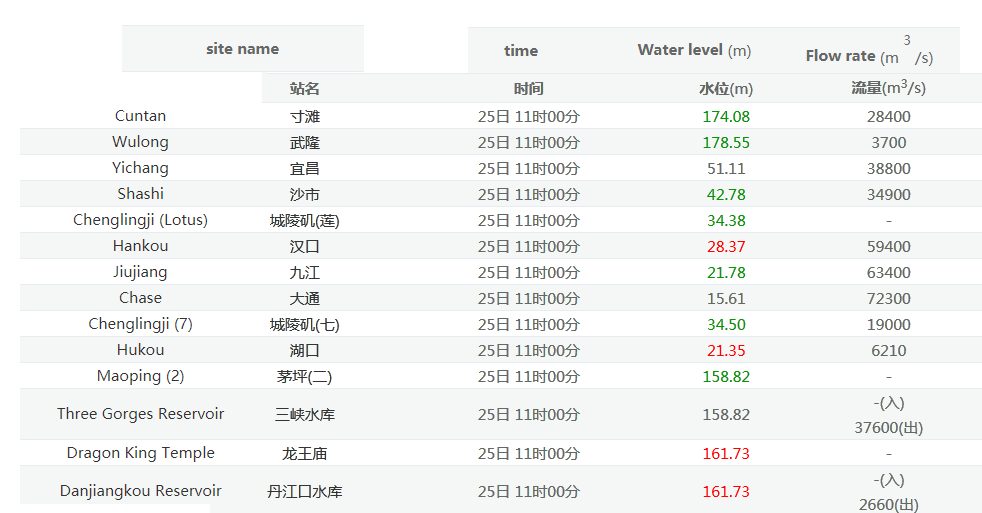The image size is (982, 513).
Task: Click the station name 城陵矶(七)
Action: (304, 325)
